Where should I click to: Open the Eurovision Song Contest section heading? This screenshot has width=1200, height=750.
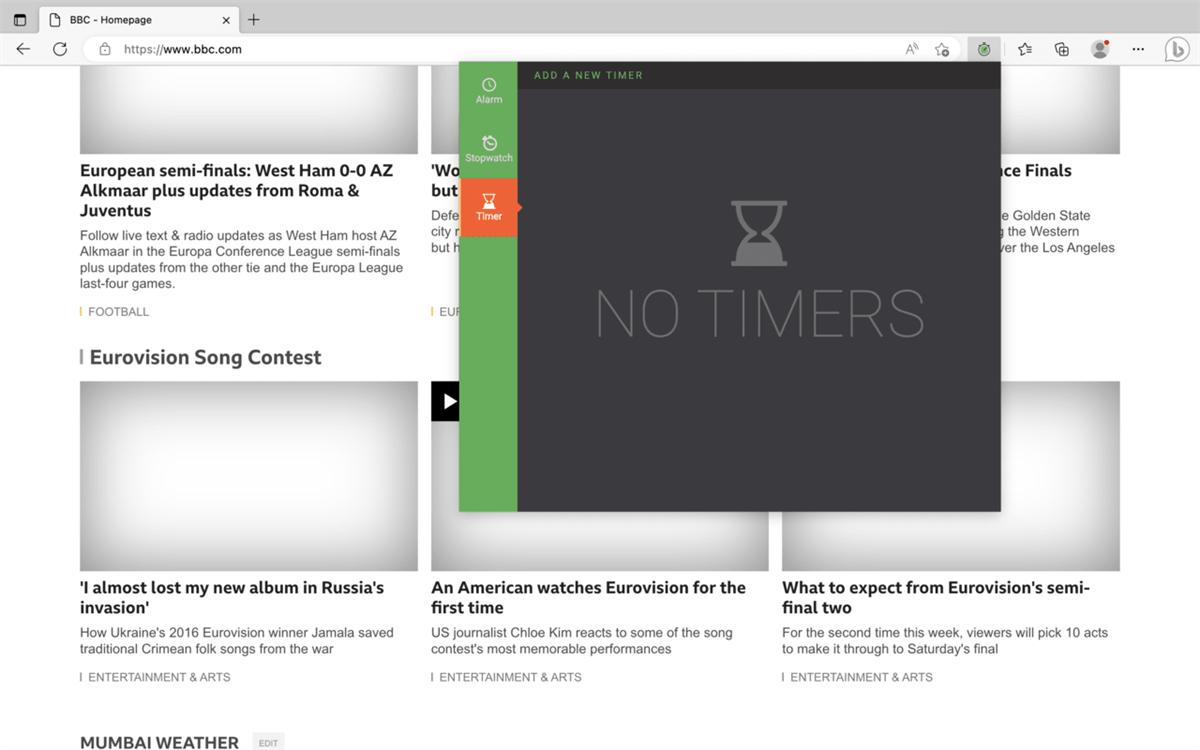[x=205, y=357]
